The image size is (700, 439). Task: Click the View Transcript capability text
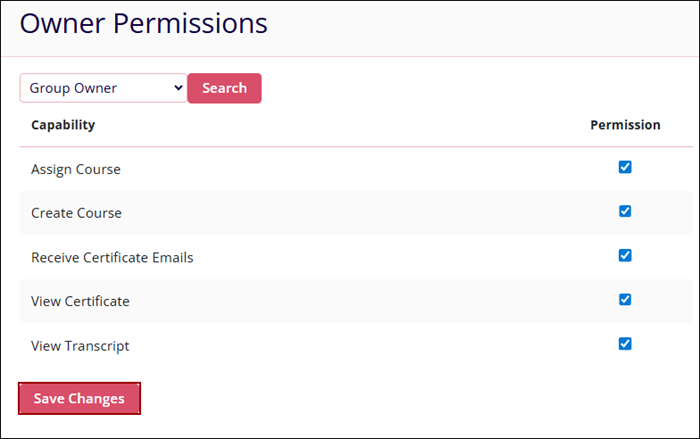pos(80,346)
